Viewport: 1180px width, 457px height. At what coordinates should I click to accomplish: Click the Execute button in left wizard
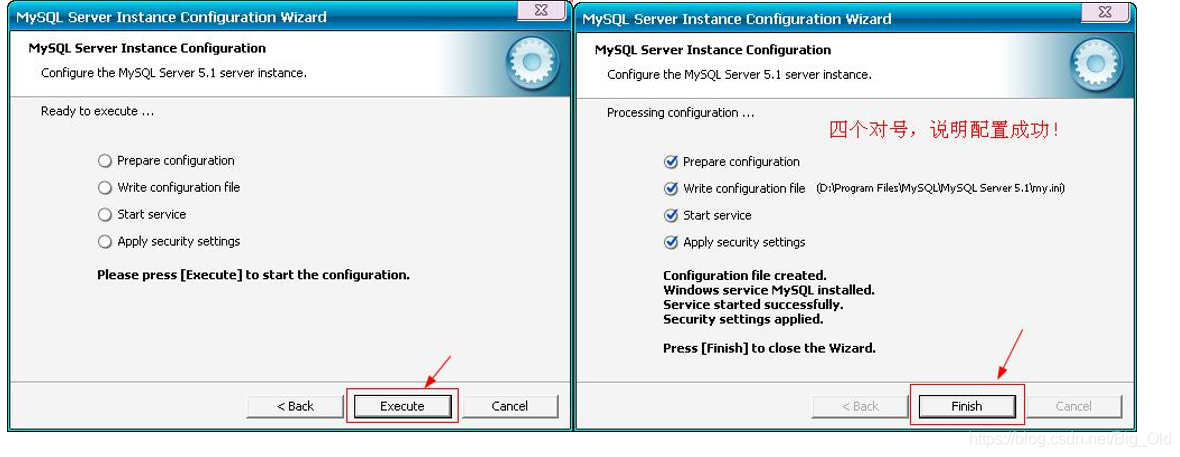pyautogui.click(x=402, y=406)
